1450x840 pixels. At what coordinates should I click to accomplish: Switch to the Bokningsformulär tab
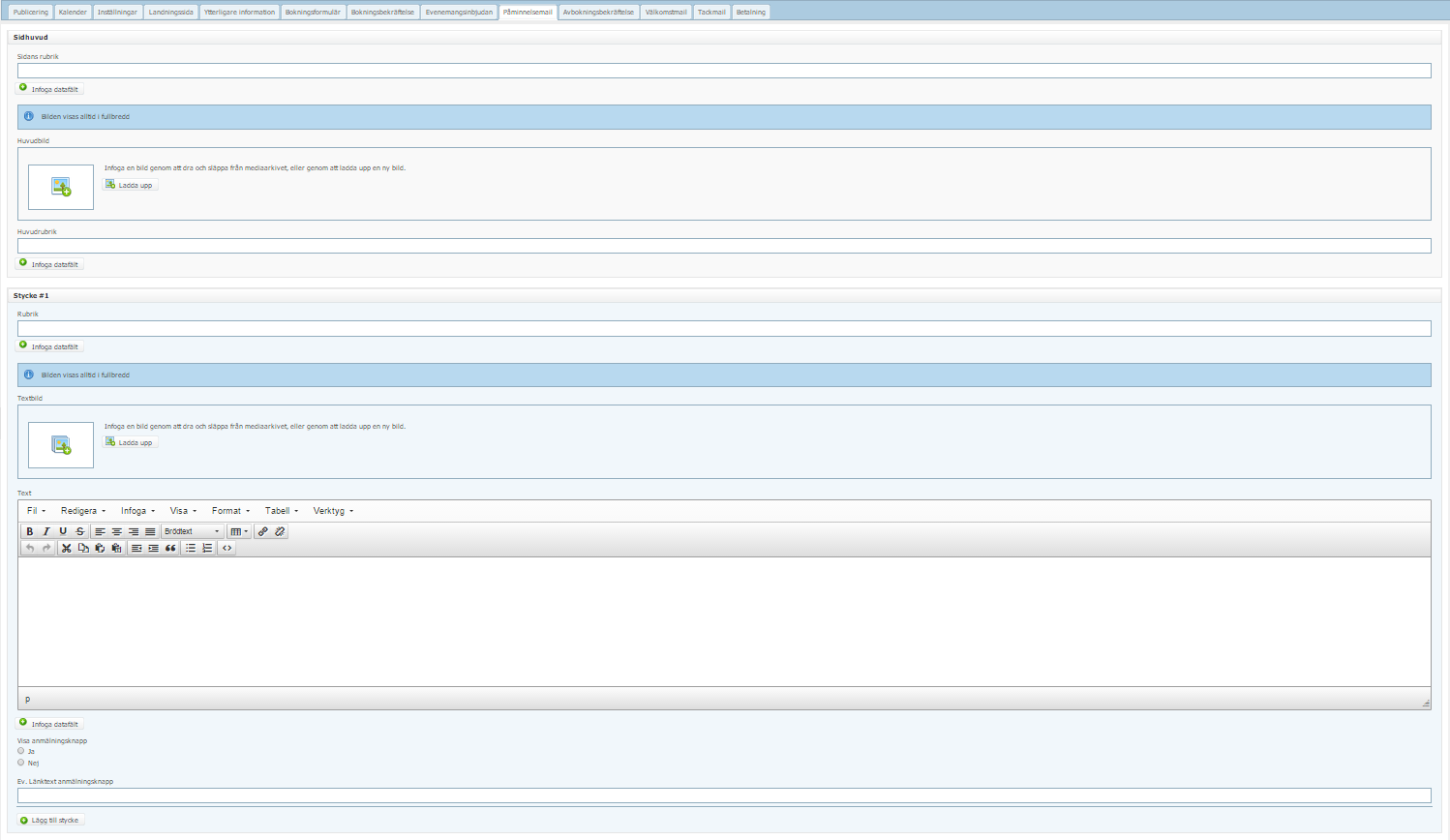coord(313,13)
